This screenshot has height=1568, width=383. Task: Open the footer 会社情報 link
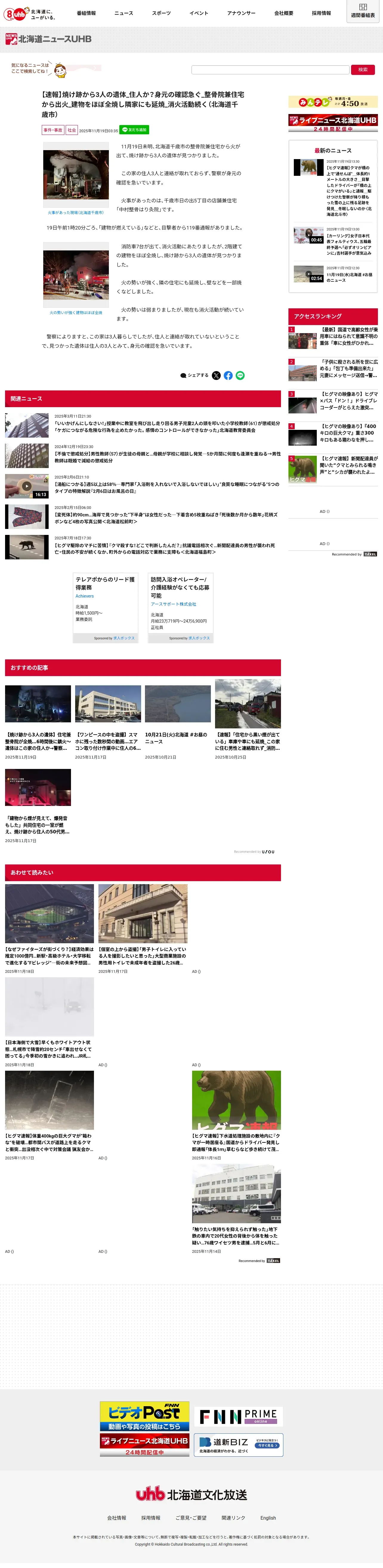[117, 1518]
